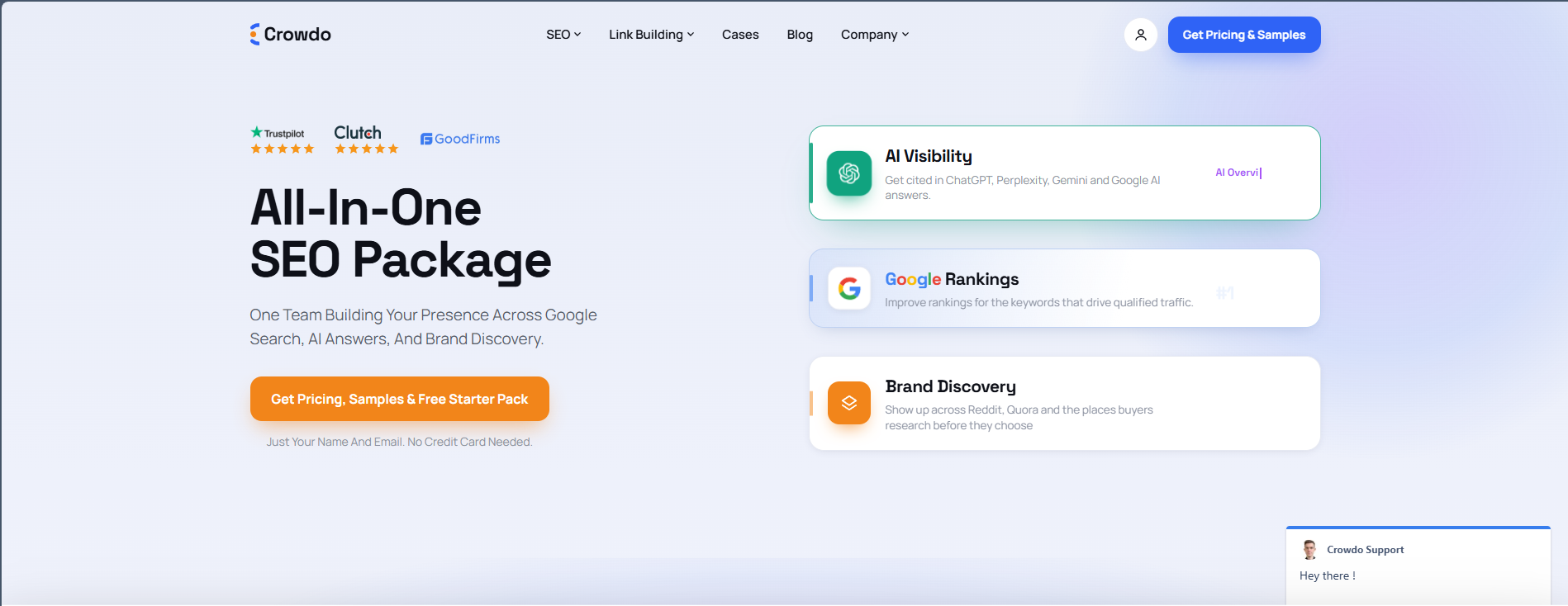This screenshot has width=1568, height=606.
Task: Click the 'One Team Building Your Presence' subtitle
Action: [423, 327]
